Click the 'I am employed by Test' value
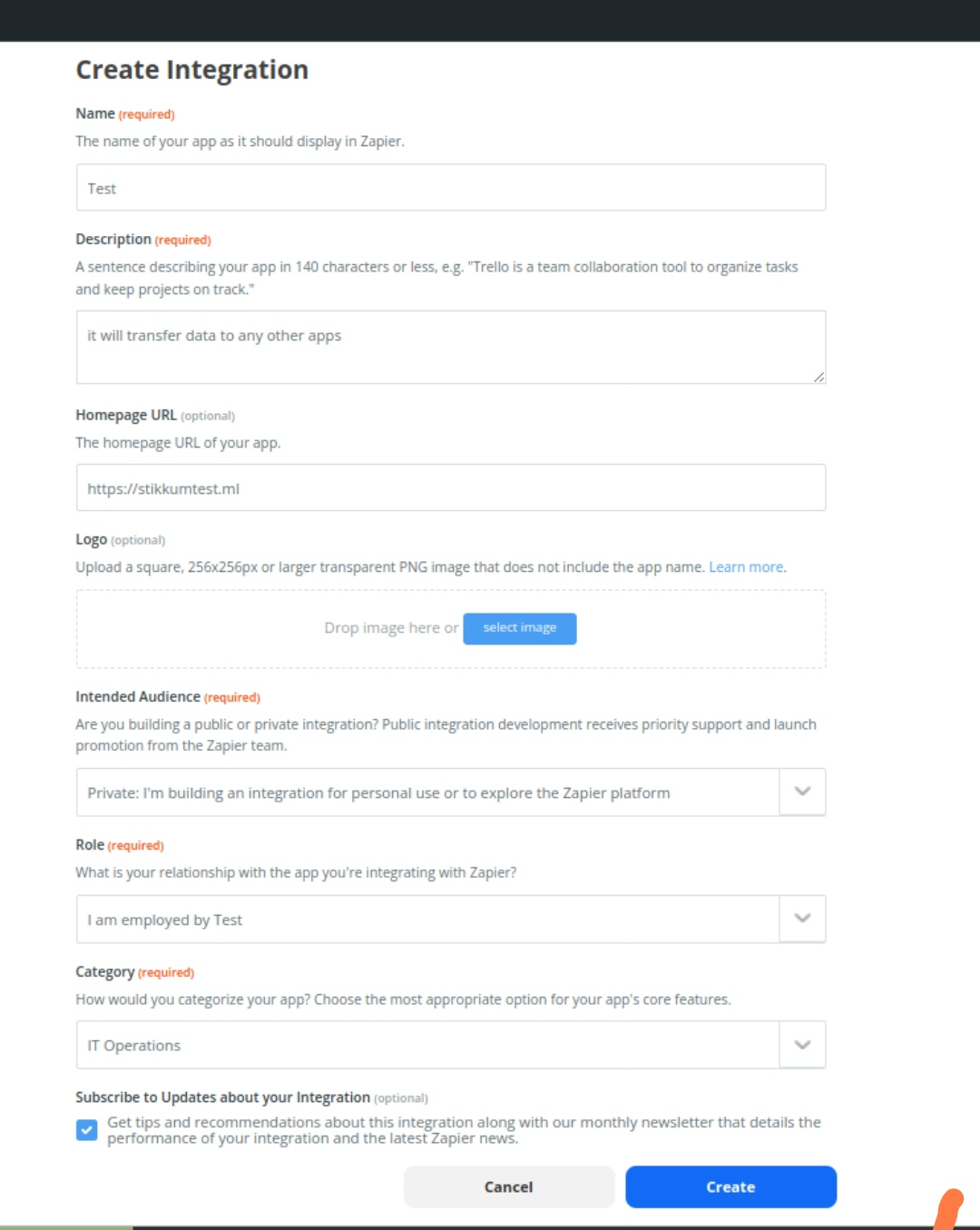Image resolution: width=980 pixels, height=1230 pixels. tap(165, 920)
